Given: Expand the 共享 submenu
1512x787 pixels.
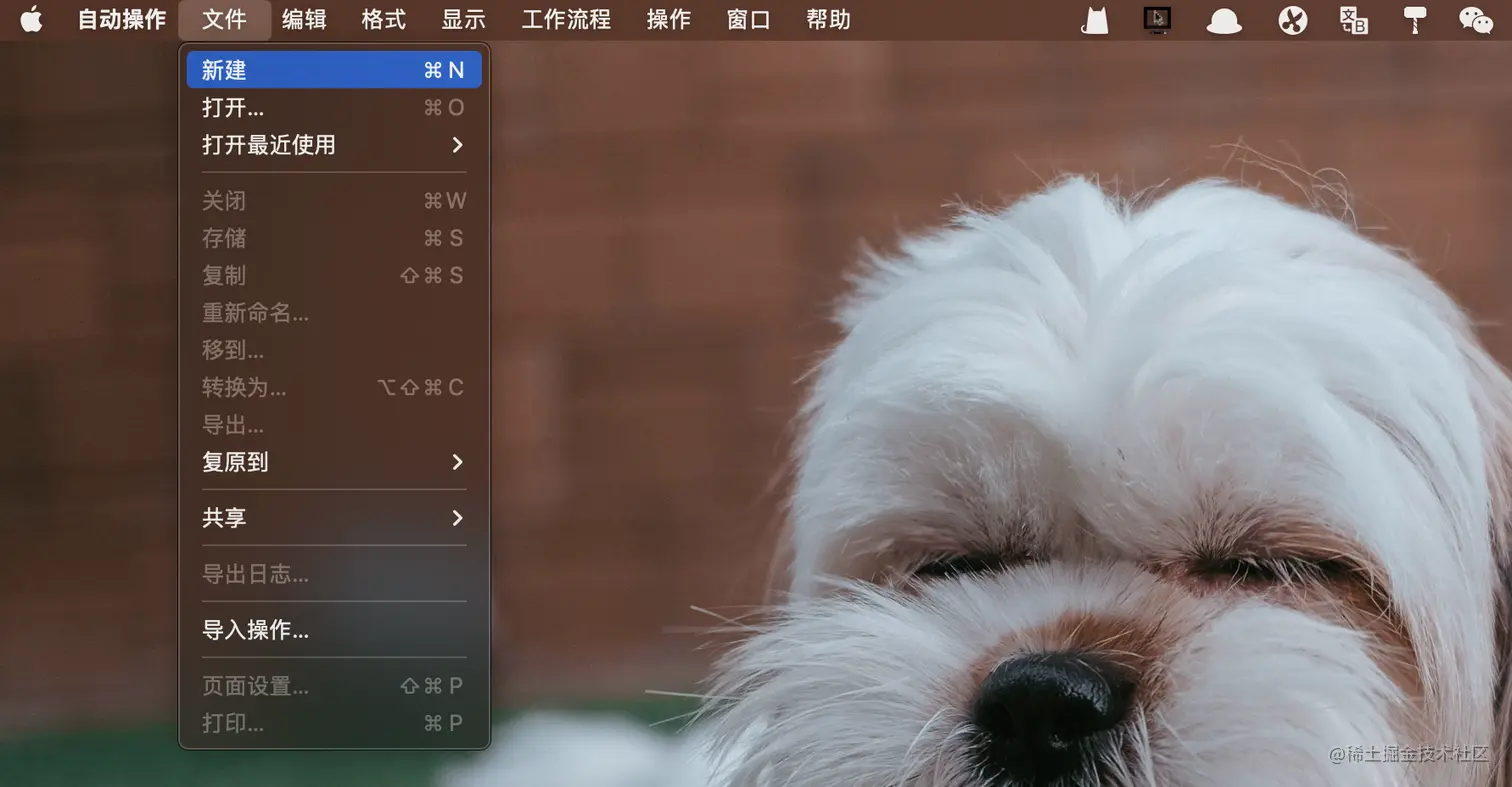Looking at the screenshot, I should tap(334, 518).
